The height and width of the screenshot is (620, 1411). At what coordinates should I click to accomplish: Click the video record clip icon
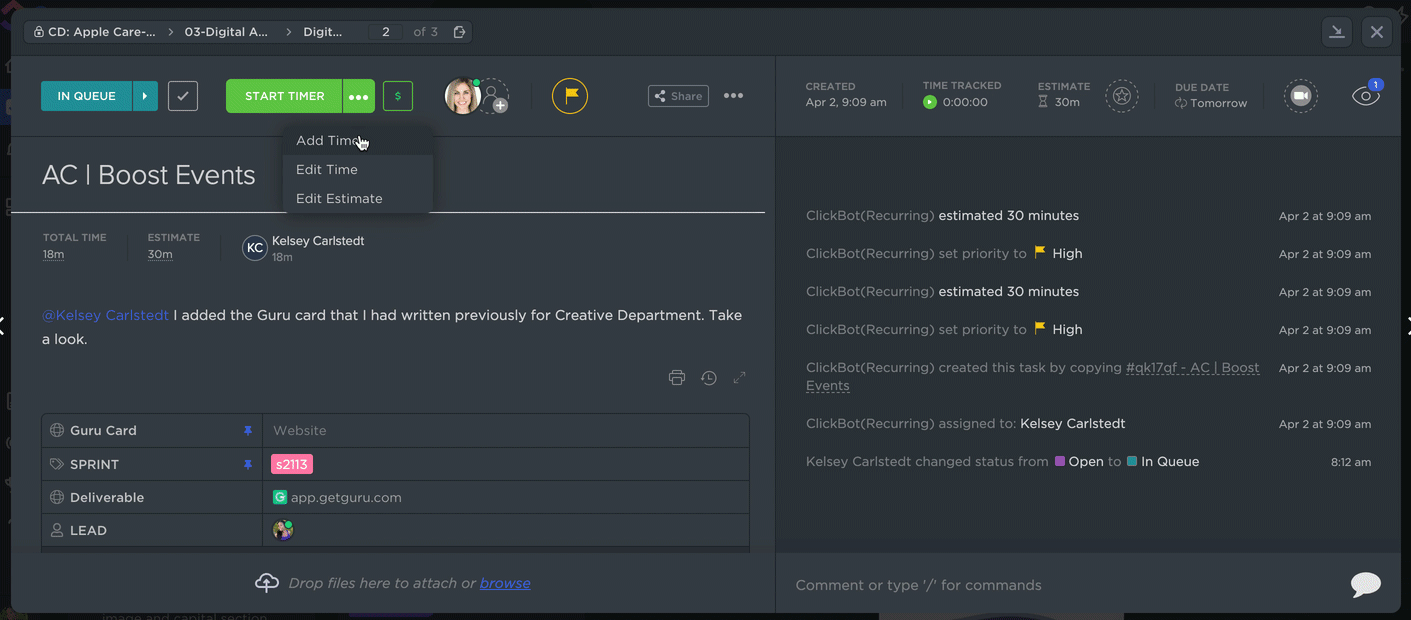pos(1300,96)
